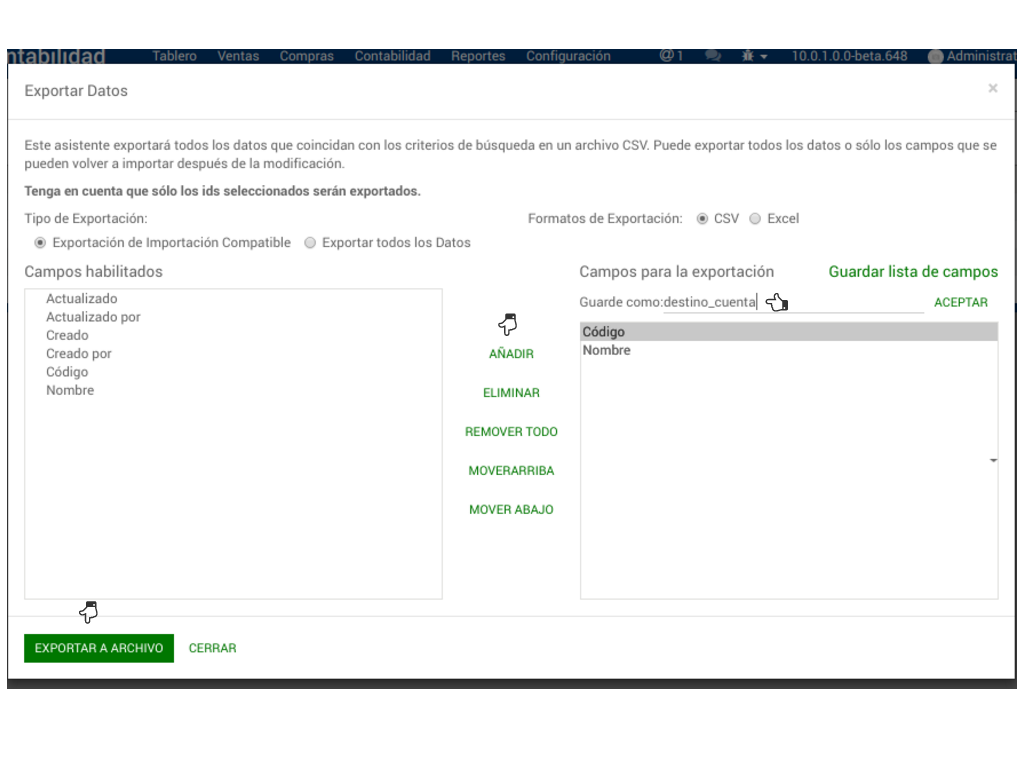Open the Reportes menu
This screenshot has width=1023, height=767.
pyautogui.click(x=478, y=56)
